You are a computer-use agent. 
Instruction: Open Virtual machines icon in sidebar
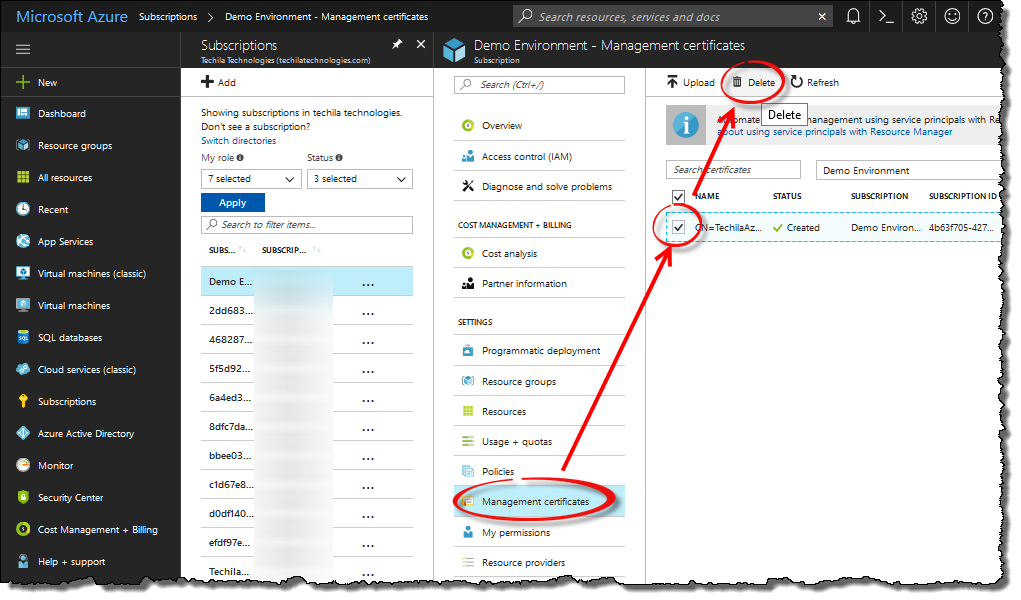coord(23,305)
